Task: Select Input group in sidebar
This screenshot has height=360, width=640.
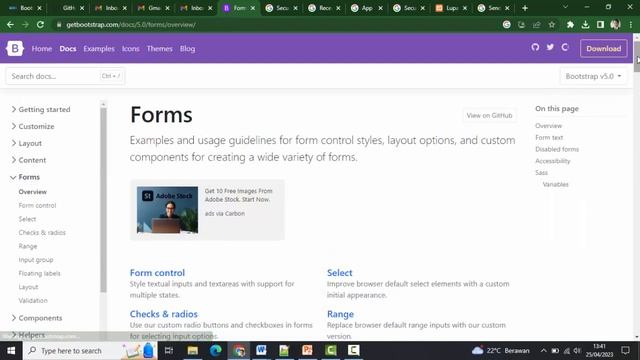Action: (x=36, y=260)
